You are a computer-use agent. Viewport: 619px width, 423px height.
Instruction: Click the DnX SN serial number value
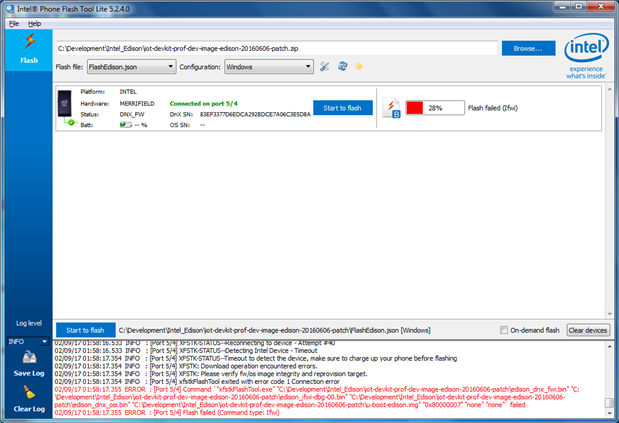pos(255,114)
